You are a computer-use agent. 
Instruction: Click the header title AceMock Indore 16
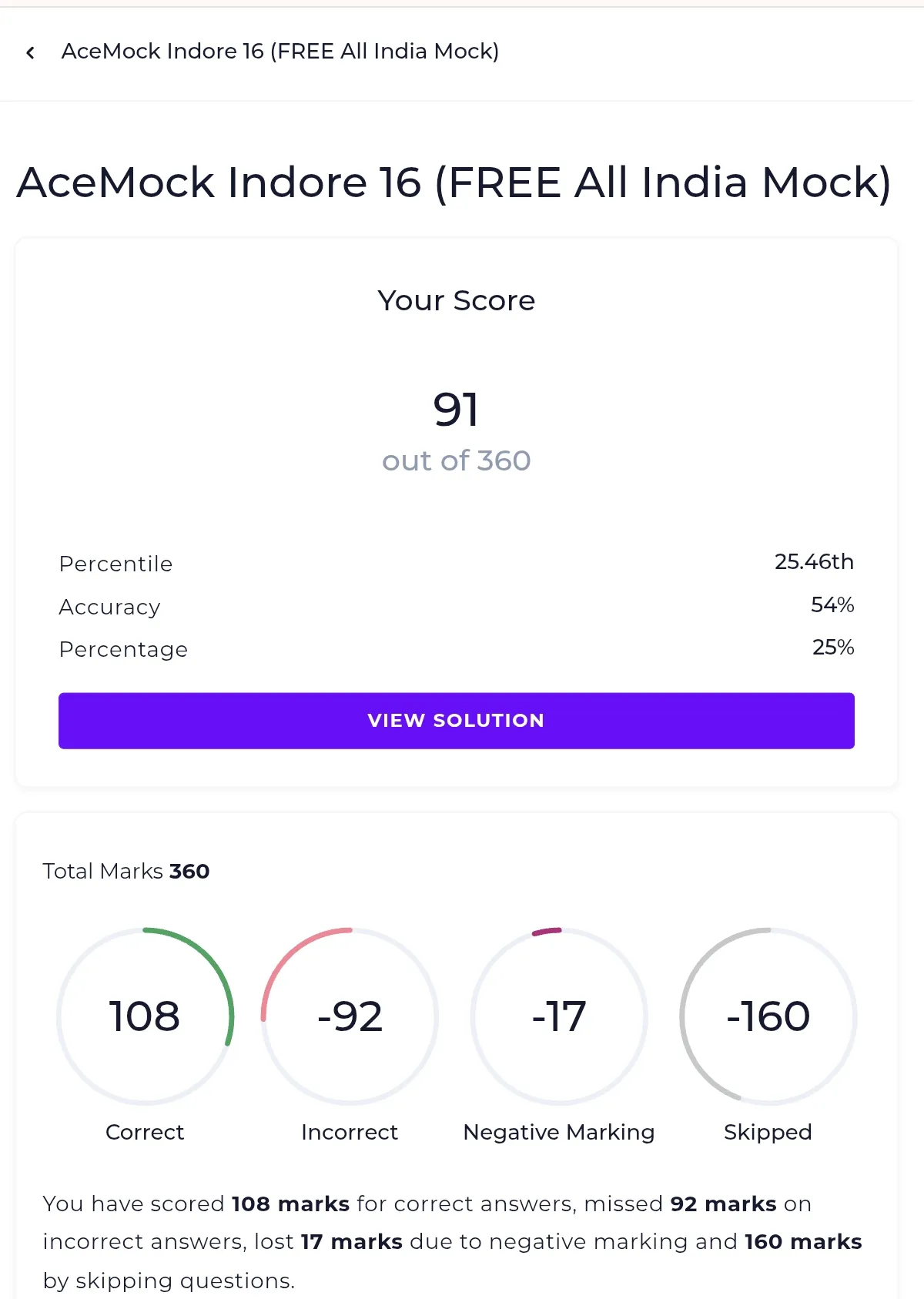pyautogui.click(x=280, y=52)
